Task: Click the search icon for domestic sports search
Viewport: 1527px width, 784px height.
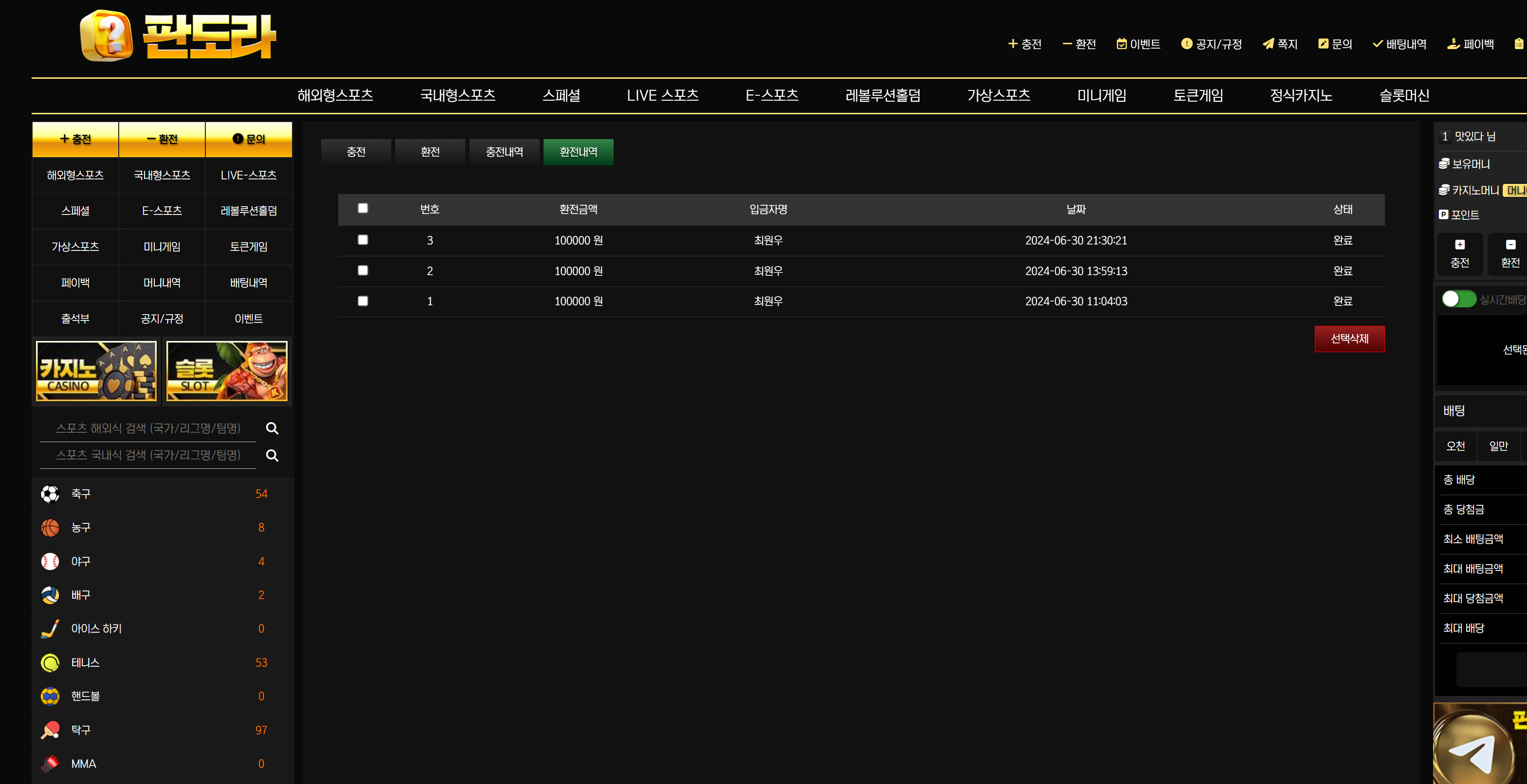Action: (x=272, y=455)
